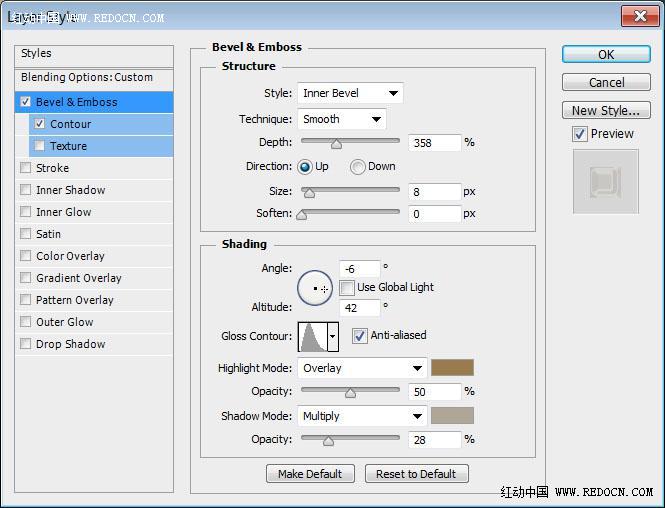This screenshot has height=508, width=665.
Task: Open the Highlight Mode dropdown showing Overlay
Action: [362, 368]
